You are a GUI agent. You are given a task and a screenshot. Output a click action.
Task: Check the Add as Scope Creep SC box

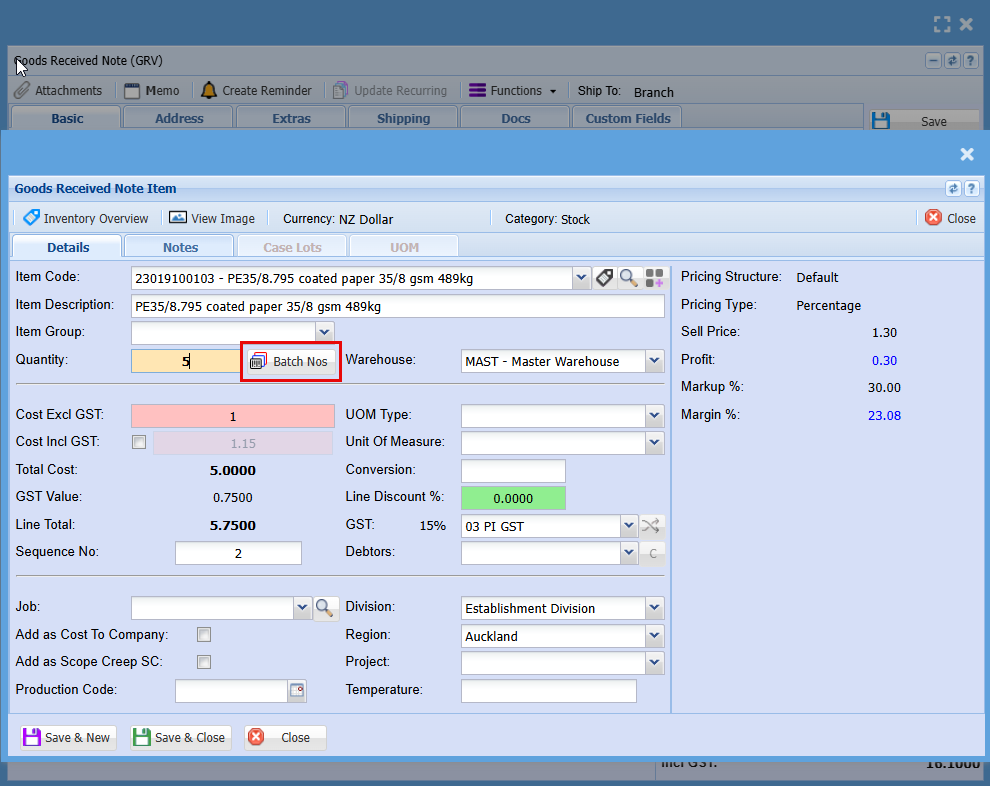(204, 661)
